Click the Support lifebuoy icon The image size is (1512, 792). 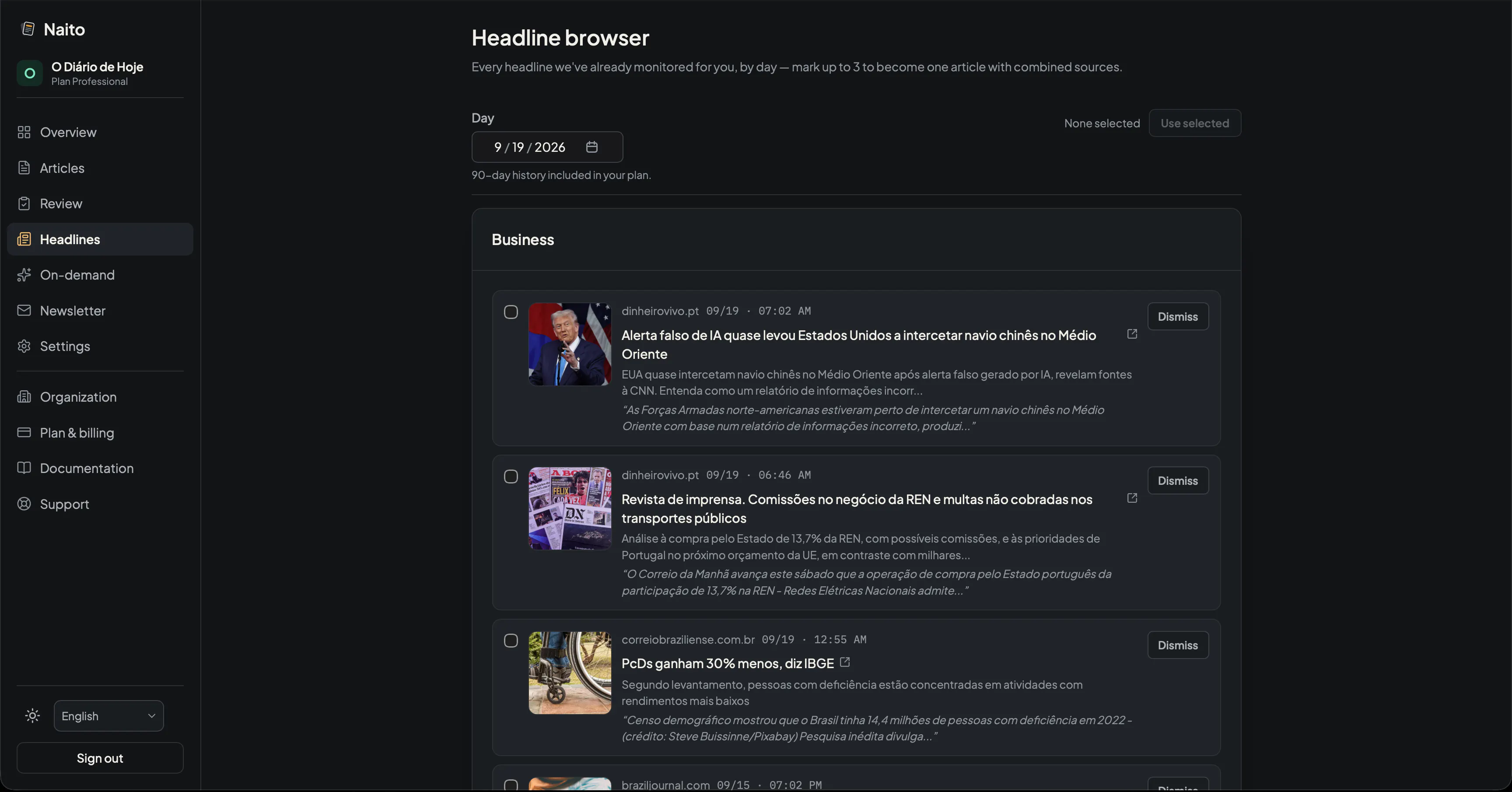[24, 504]
